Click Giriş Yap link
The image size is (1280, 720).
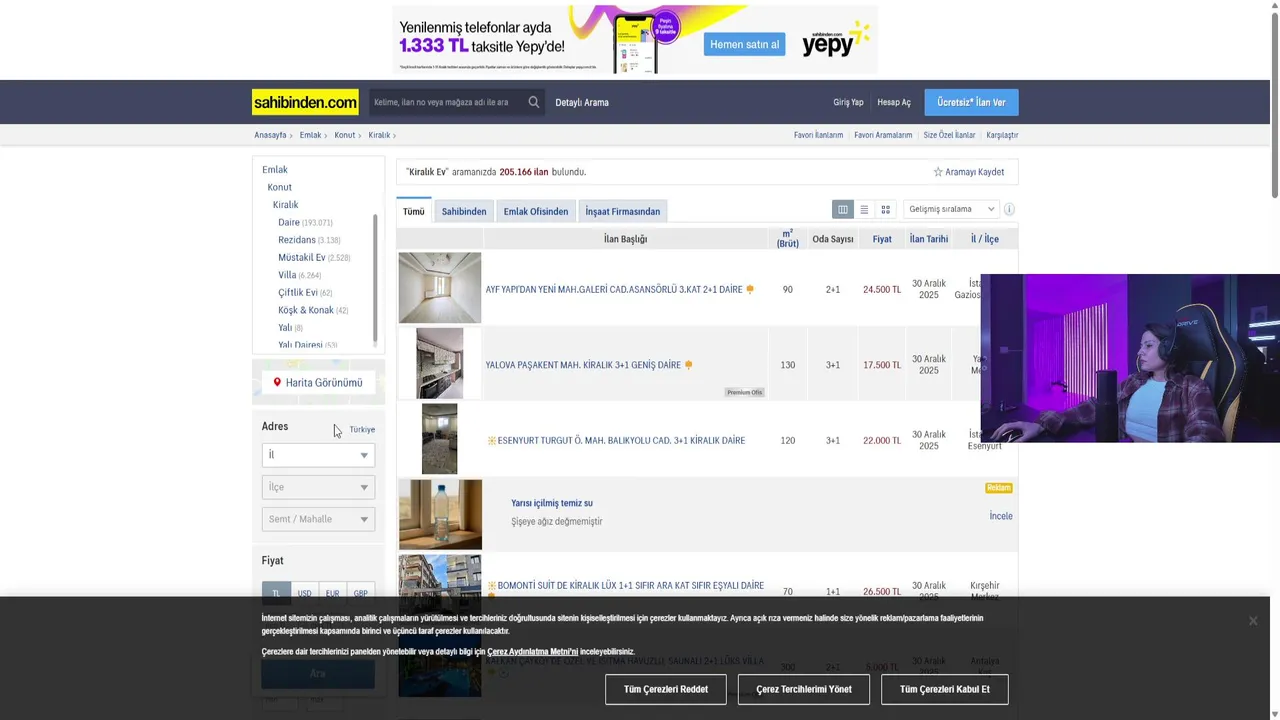point(848,102)
